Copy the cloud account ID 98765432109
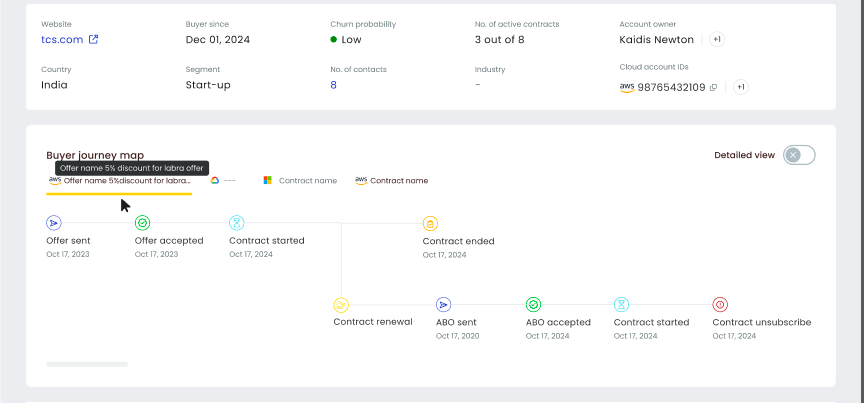The width and height of the screenshot is (864, 403). (714, 87)
